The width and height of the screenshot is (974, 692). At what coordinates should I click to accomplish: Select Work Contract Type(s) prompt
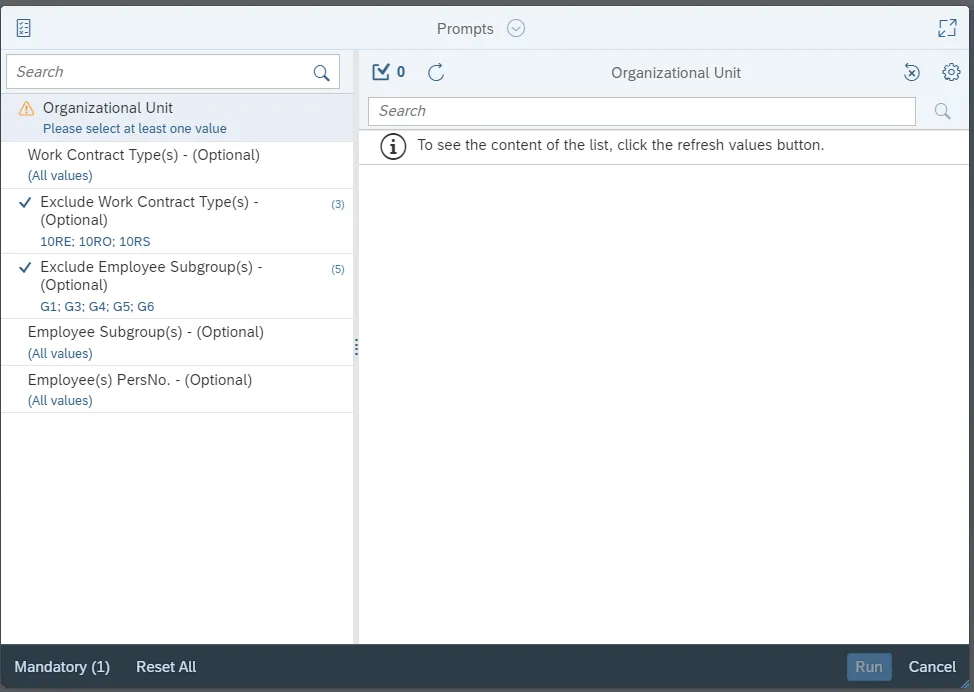[143, 155]
